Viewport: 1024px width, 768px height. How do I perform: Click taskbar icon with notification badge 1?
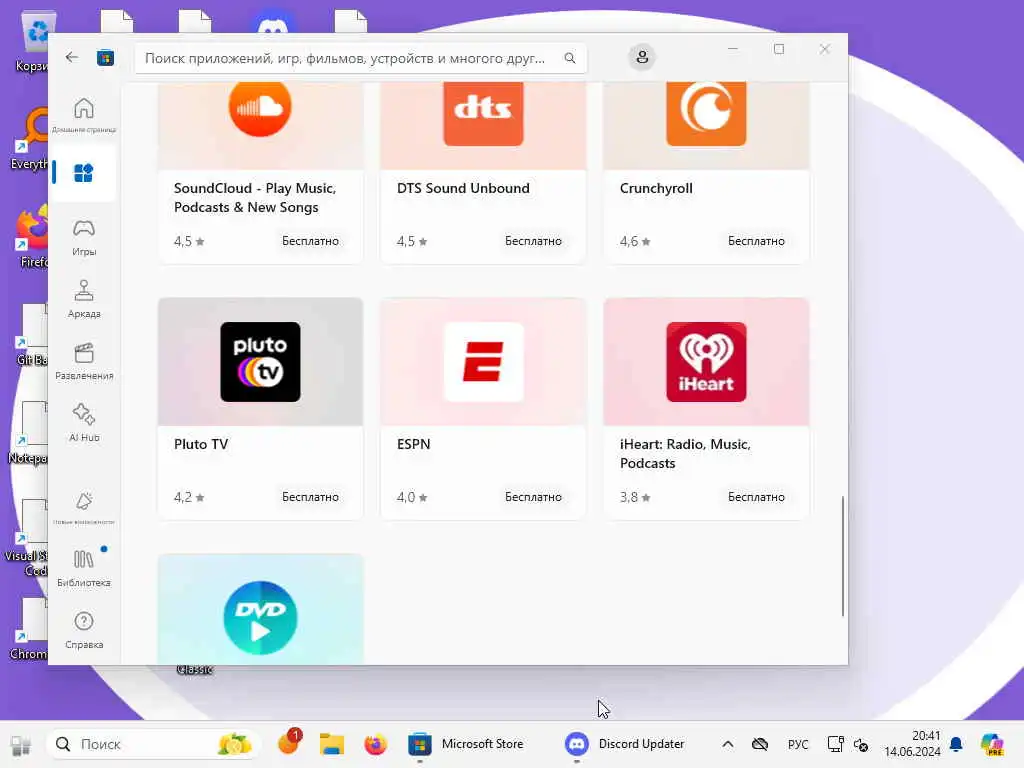tap(289, 743)
